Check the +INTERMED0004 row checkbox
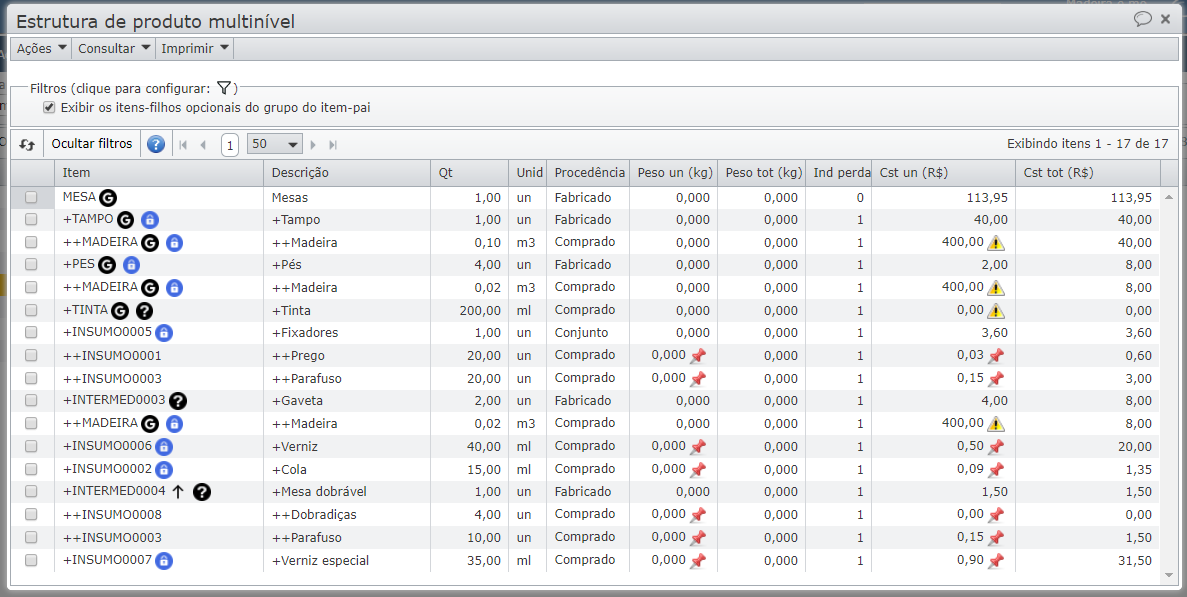 coord(31,491)
